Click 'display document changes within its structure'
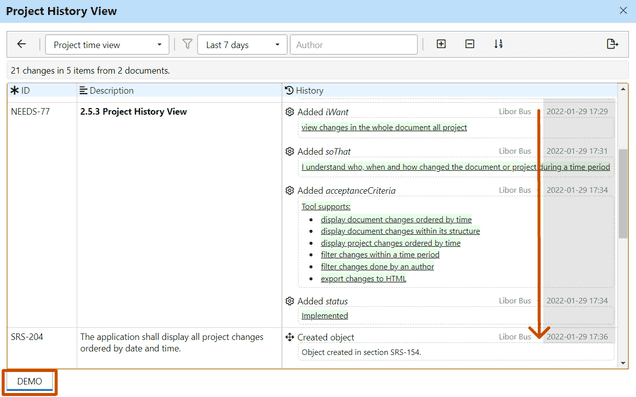 [x=400, y=231]
